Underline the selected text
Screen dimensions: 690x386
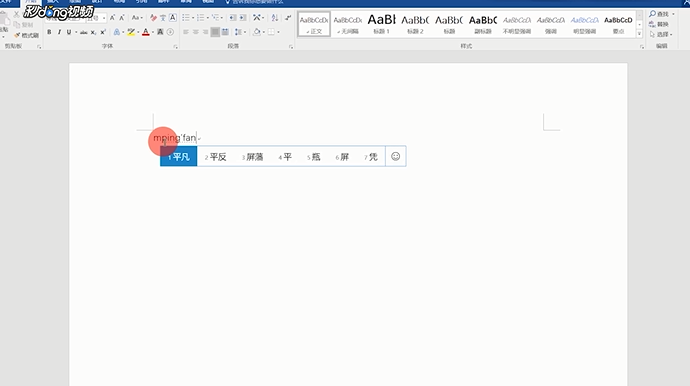coord(69,32)
